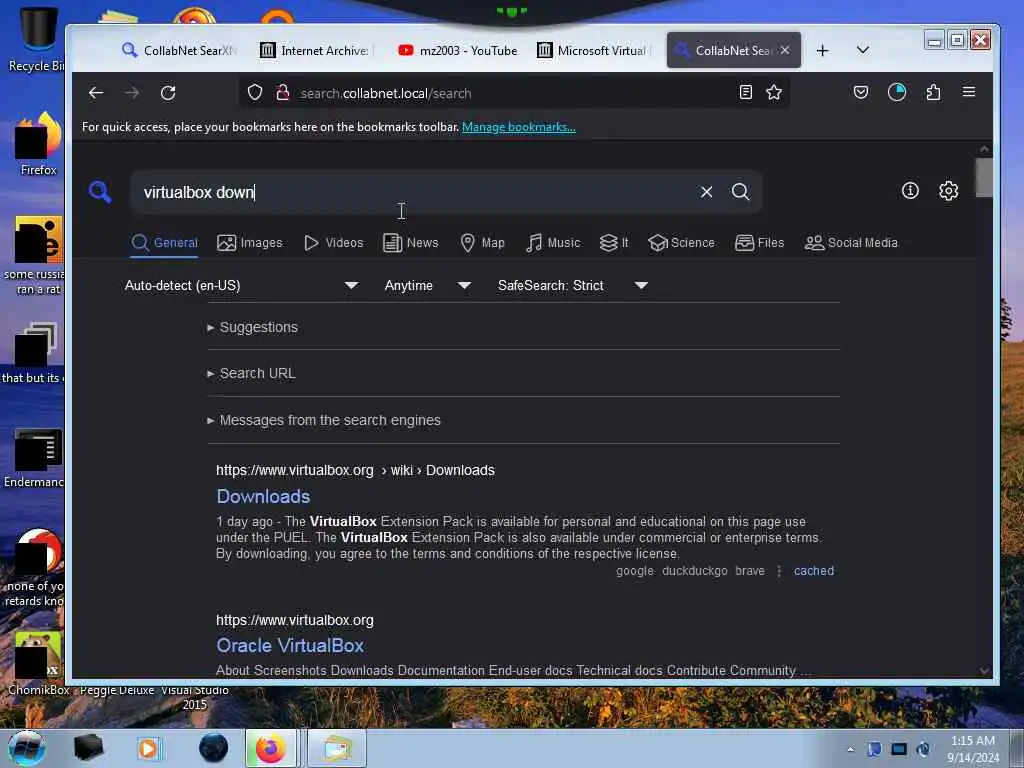The image size is (1024, 768).
Task: Click into the search query field
Action: pyautogui.click(x=418, y=192)
